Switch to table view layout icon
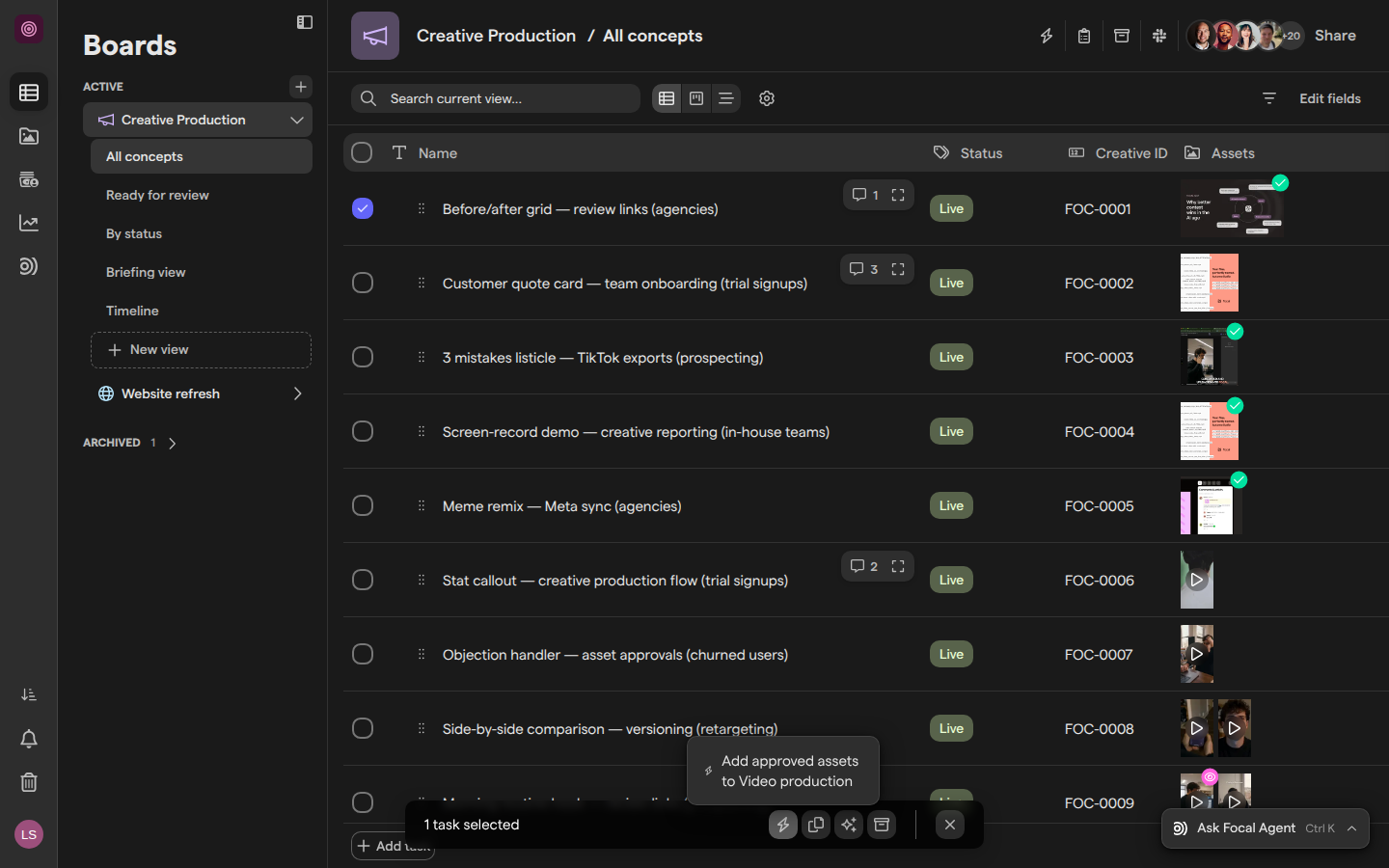 [667, 98]
